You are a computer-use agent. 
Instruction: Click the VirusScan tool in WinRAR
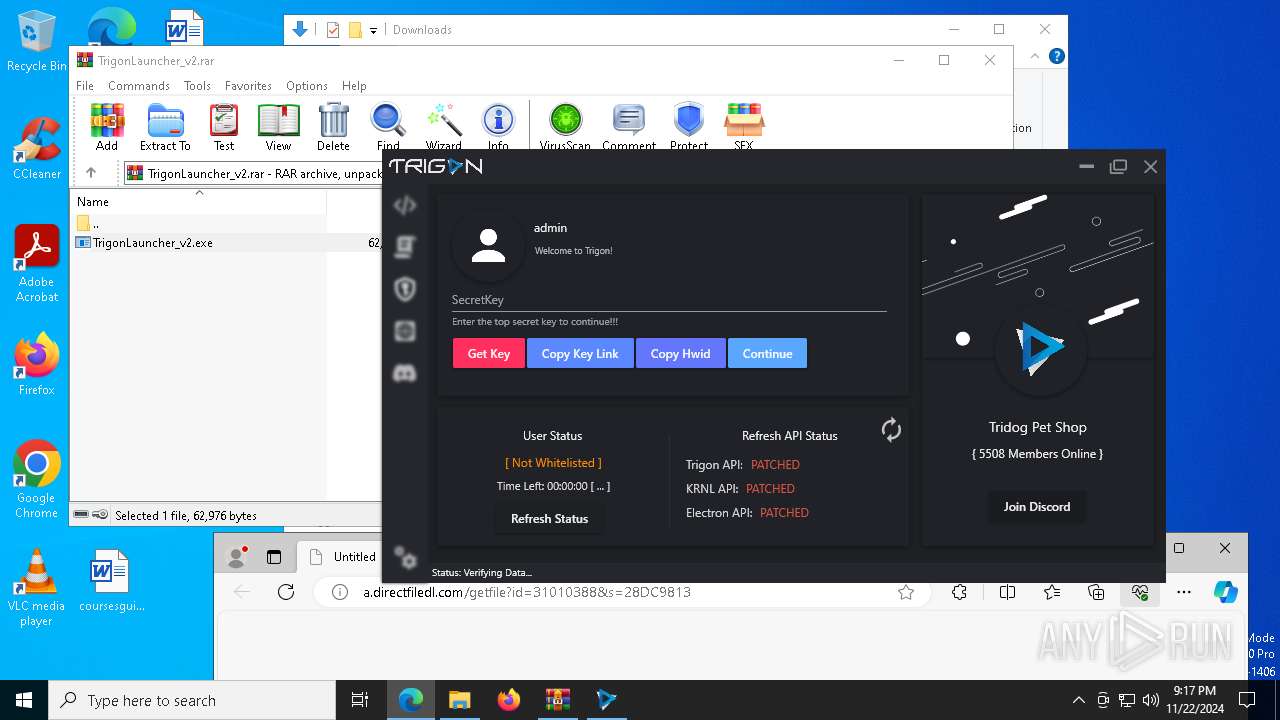pos(566,127)
